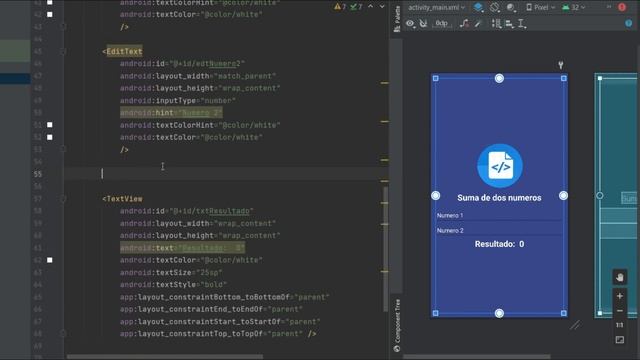This screenshot has height=360, width=640.
Task: Click the design surface horizontal scrollbar
Action: pyautogui.click(x=477, y=357)
